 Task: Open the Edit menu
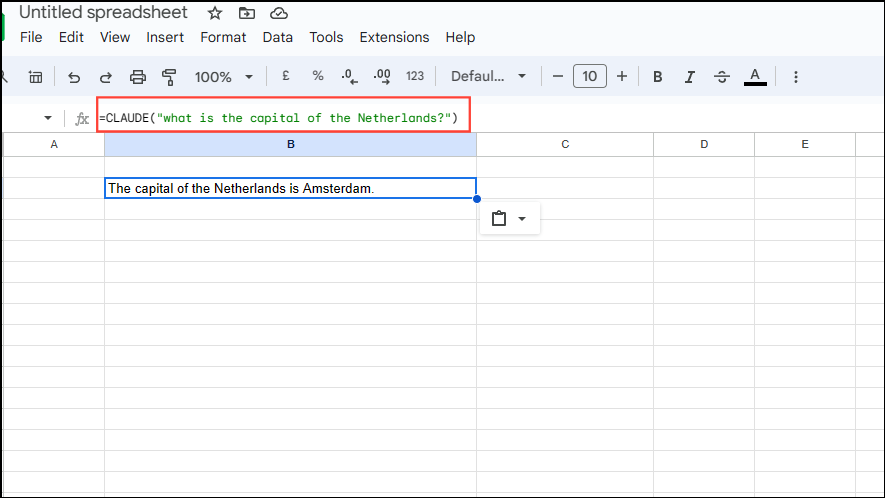(71, 37)
